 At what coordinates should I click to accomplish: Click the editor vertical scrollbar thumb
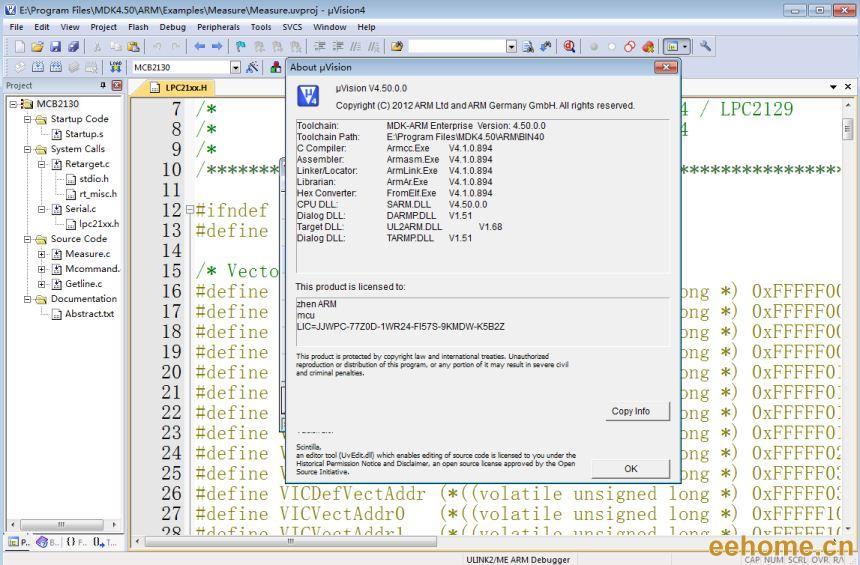pyautogui.click(x=848, y=129)
